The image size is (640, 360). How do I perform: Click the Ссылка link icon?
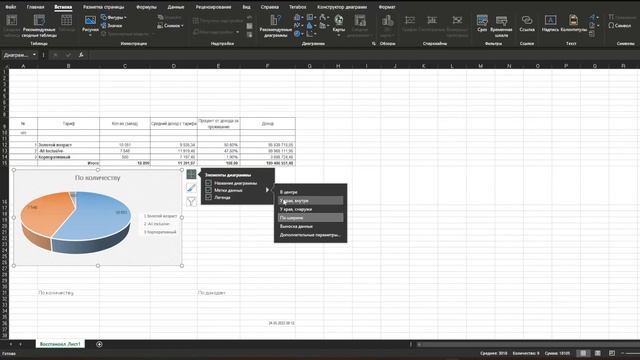tap(527, 24)
